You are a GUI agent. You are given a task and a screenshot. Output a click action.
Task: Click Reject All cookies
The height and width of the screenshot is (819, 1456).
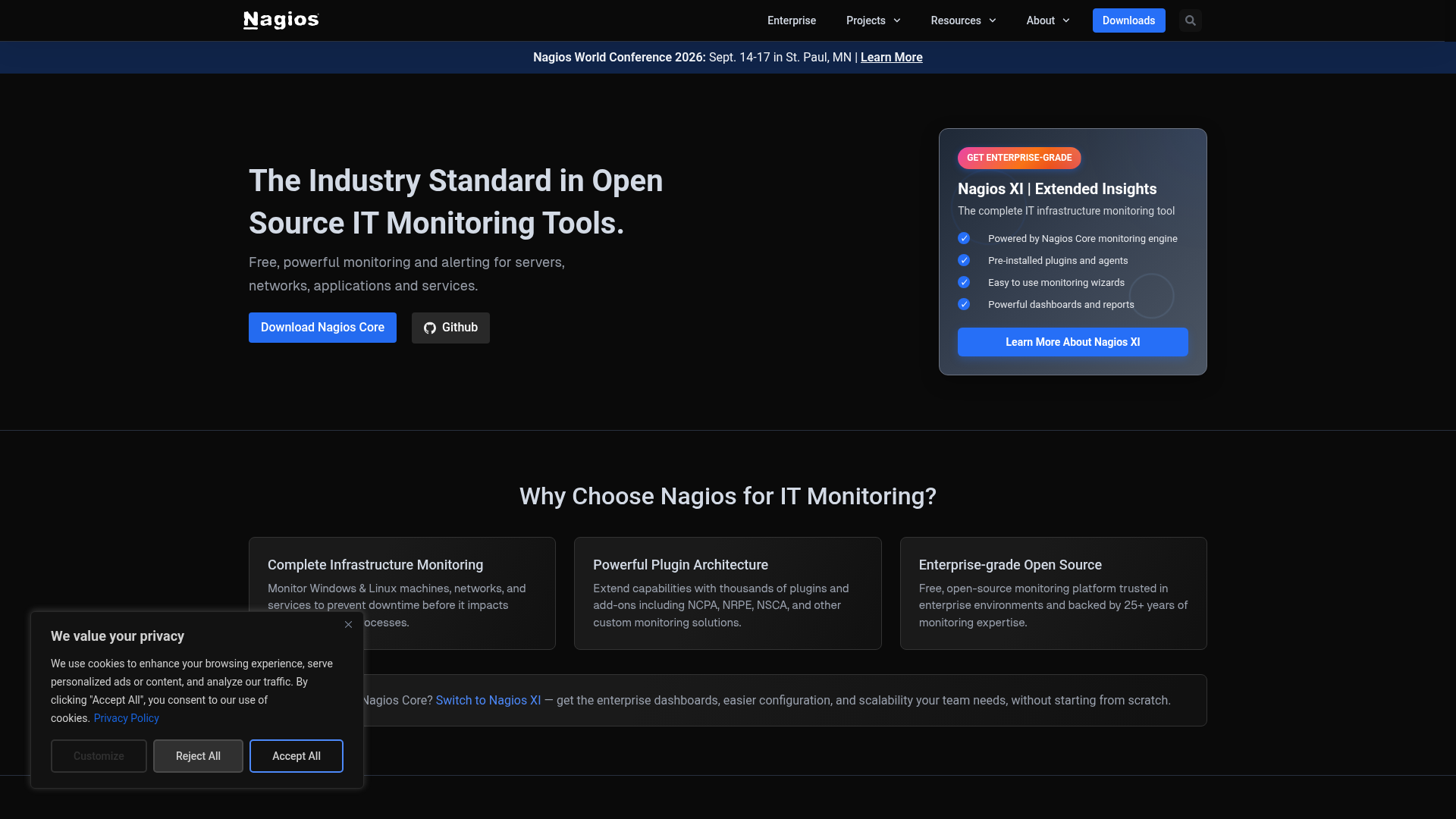[x=198, y=756]
